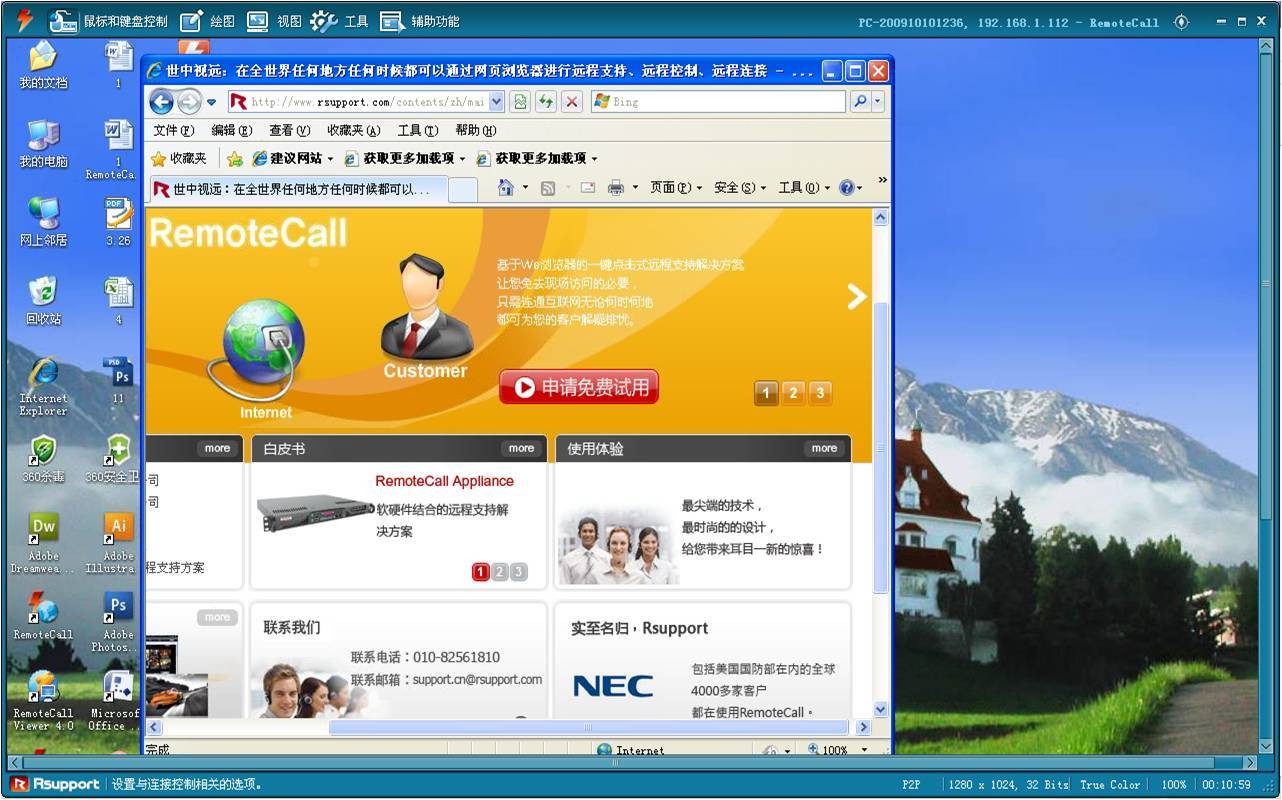Go to next banner with right arrow
This screenshot has width=1282, height=800.
(x=857, y=295)
